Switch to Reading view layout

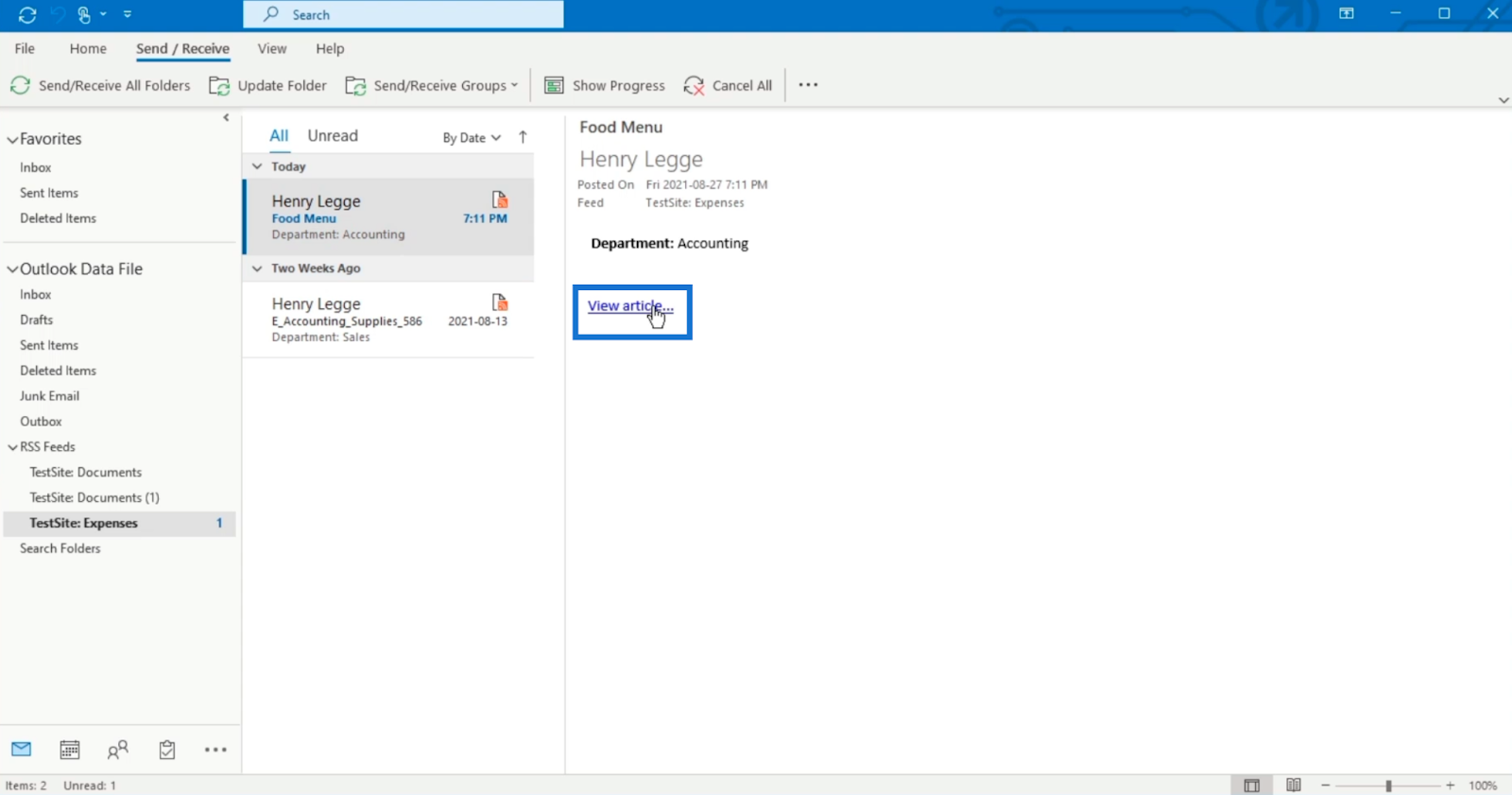pyautogui.click(x=1294, y=786)
